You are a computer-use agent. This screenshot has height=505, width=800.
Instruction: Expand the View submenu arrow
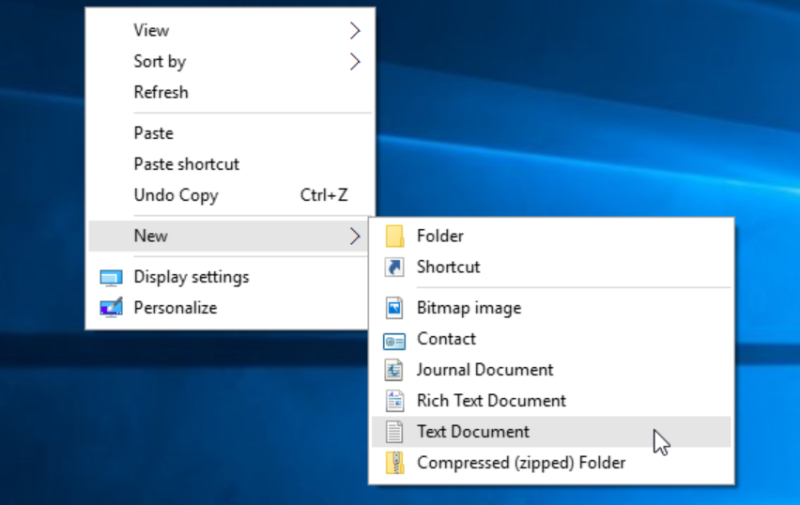coord(355,31)
